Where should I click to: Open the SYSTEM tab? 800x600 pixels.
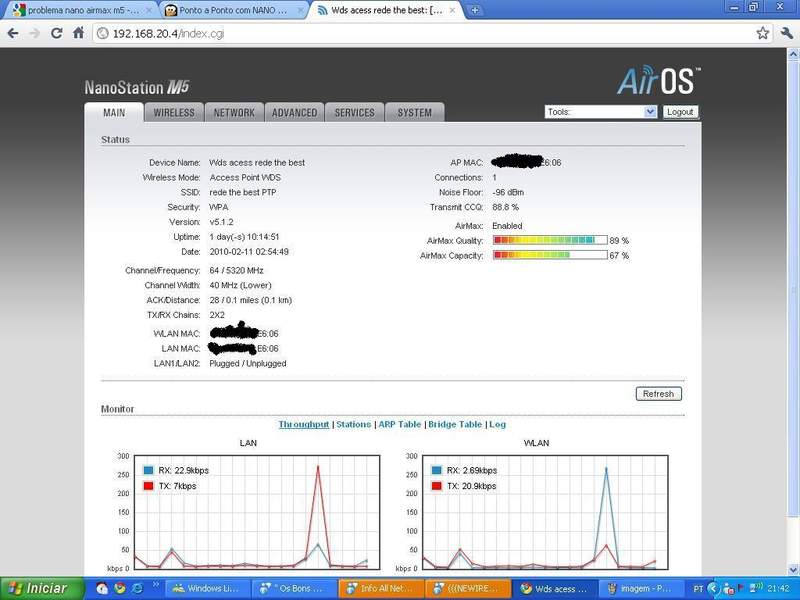click(415, 113)
